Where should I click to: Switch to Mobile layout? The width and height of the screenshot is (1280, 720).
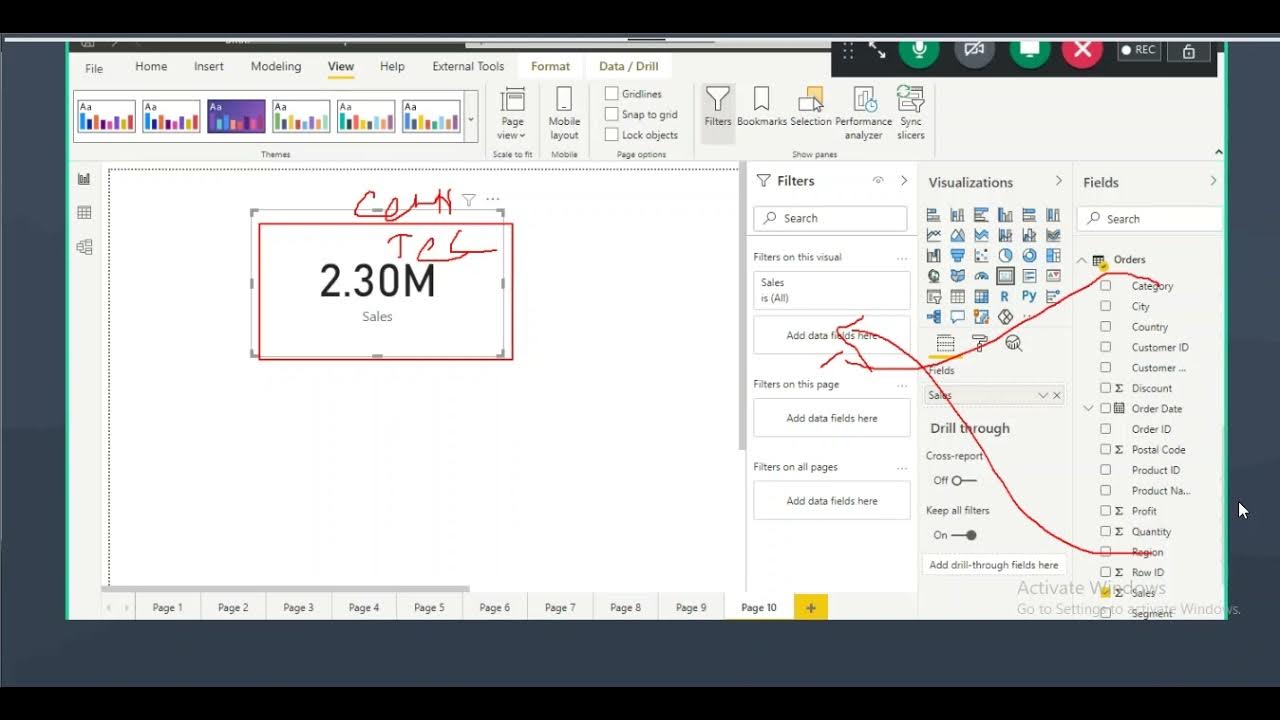pos(564,113)
